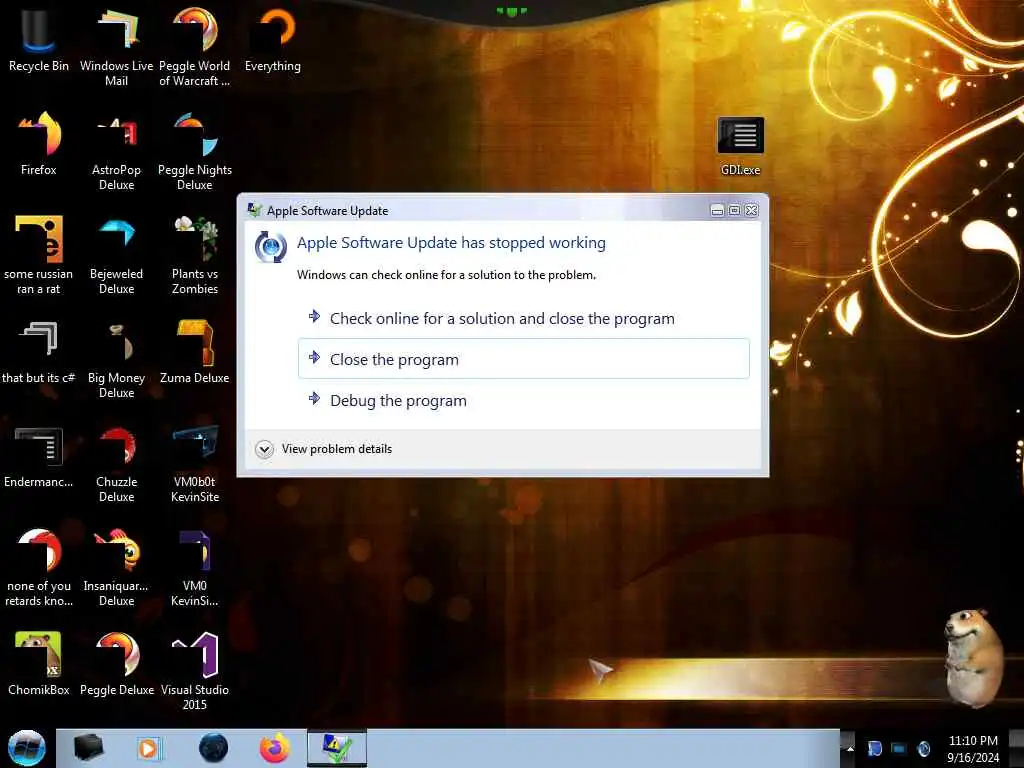Expand View problem details
Image resolution: width=1024 pixels, height=768 pixels.
point(324,449)
